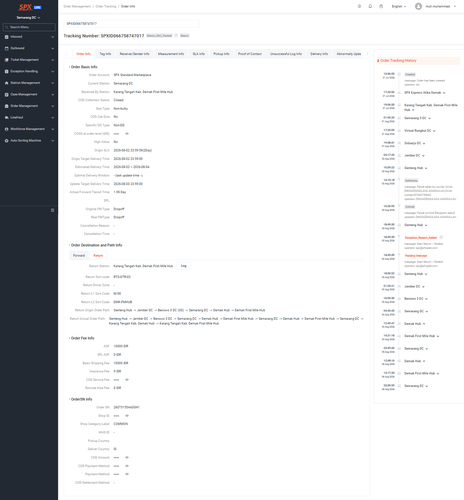Open the English language dropdown
464x500 pixels.
point(399,6)
